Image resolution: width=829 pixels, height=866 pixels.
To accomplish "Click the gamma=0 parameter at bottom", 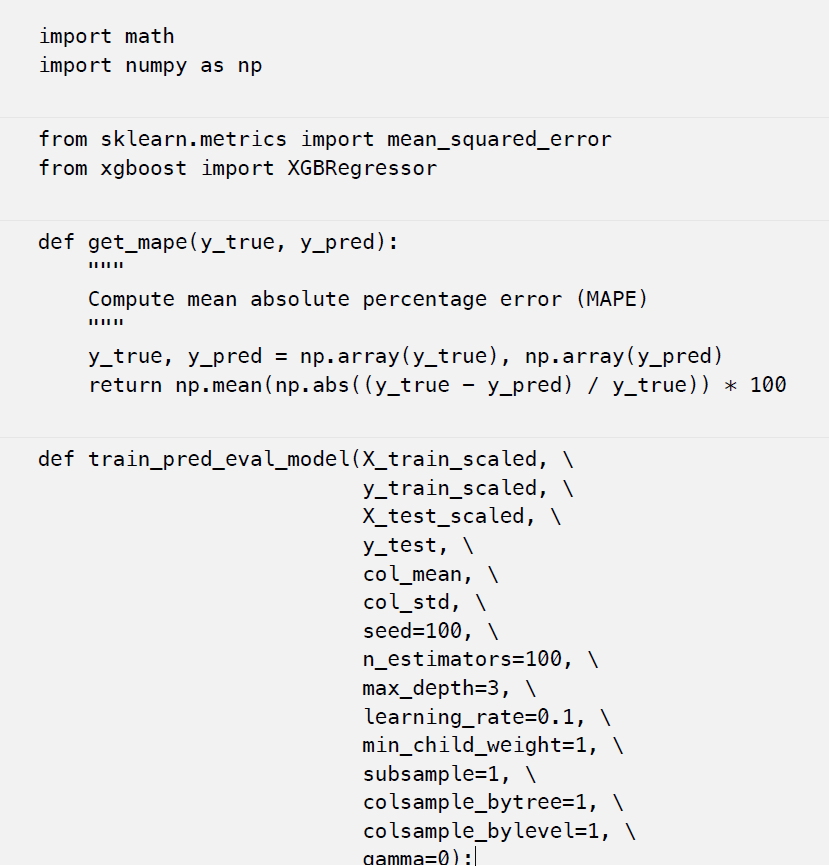I will [x=405, y=858].
